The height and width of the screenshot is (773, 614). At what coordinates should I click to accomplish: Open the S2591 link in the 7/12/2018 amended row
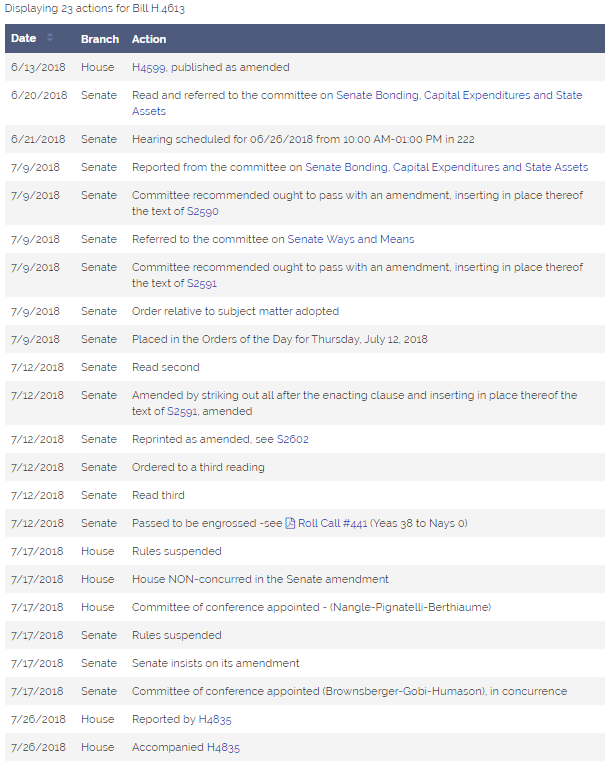click(x=182, y=412)
